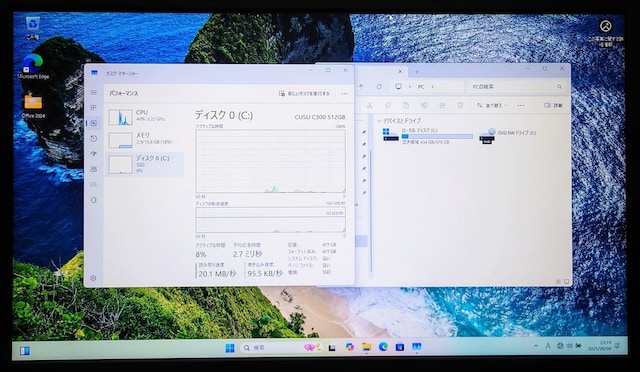The image size is (640, 372).
Task: Toggle the 詳細 details pane button
Action: click(553, 105)
